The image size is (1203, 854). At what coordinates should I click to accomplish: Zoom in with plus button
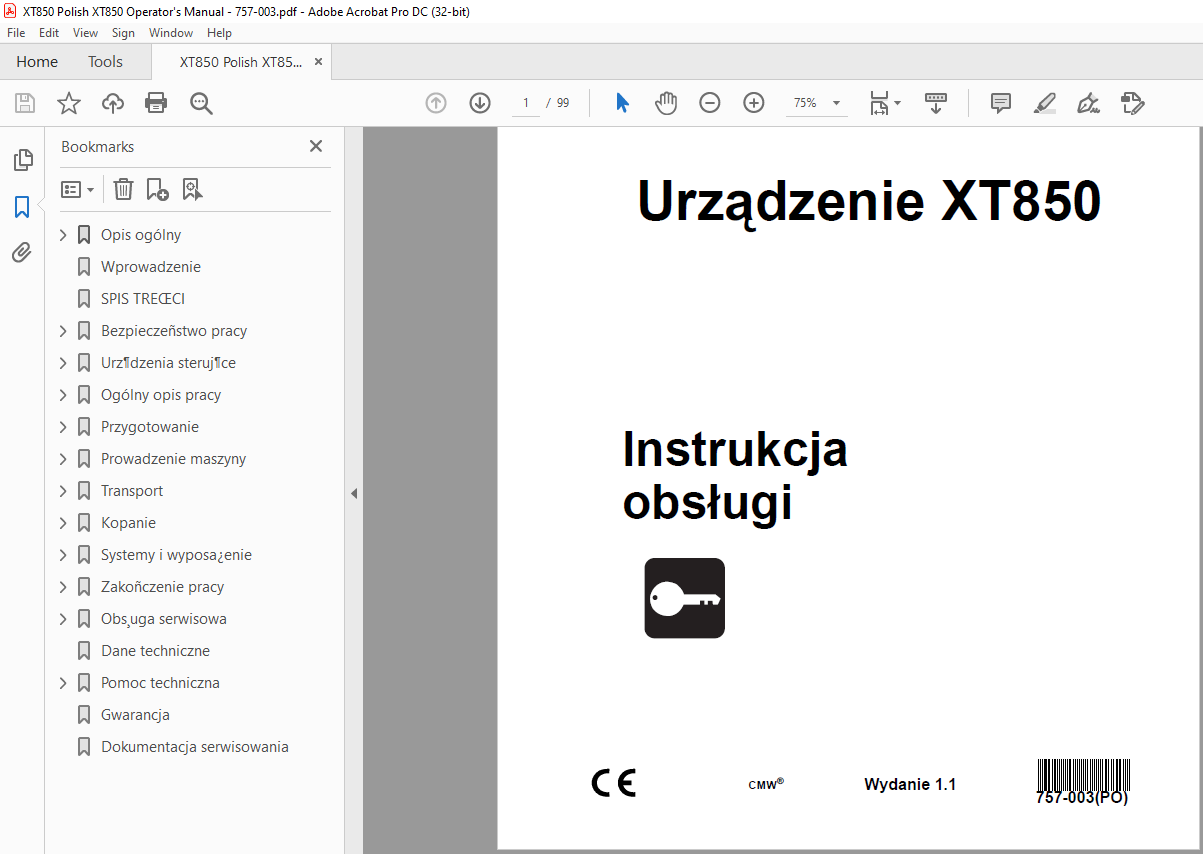point(754,103)
